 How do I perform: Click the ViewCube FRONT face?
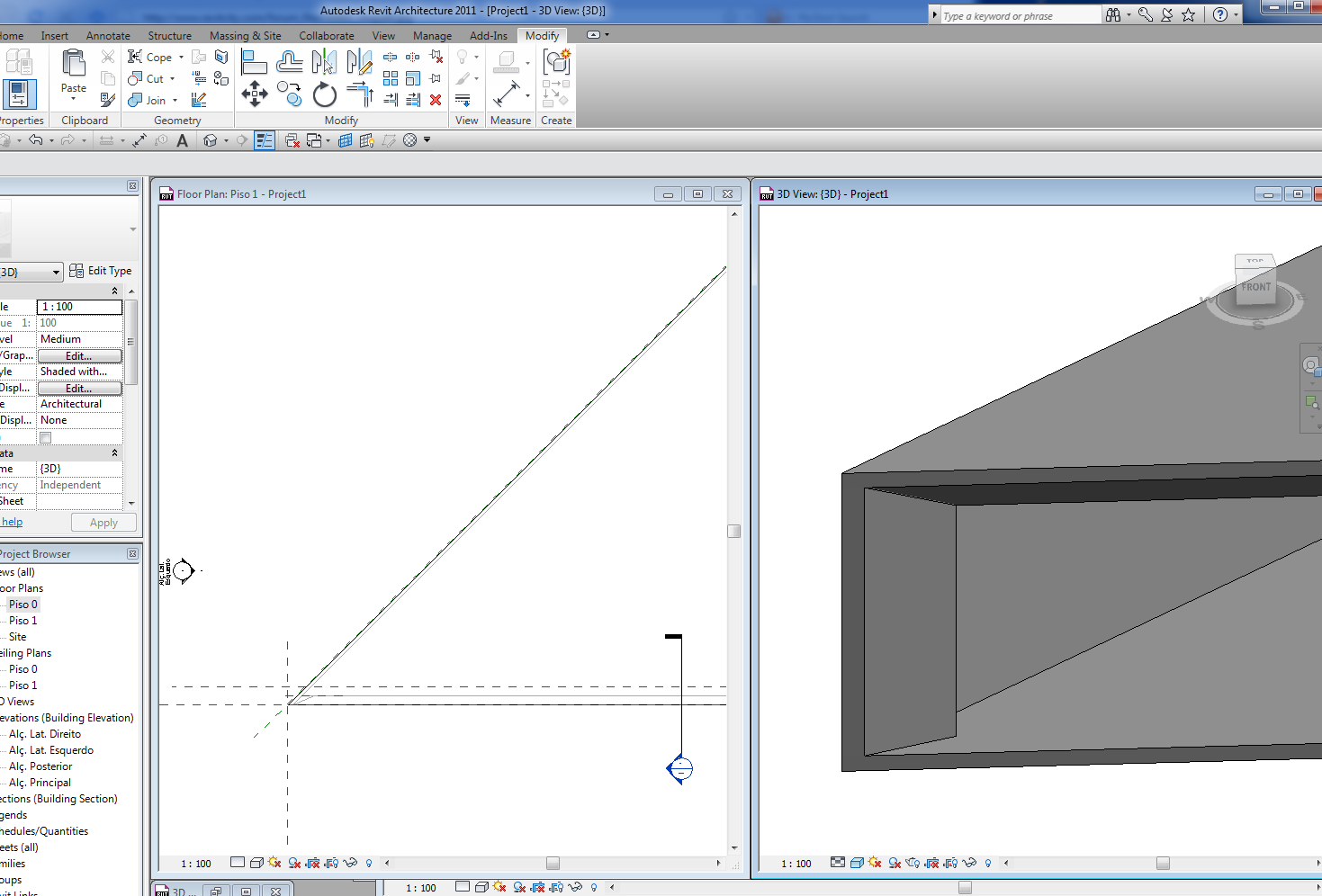[1255, 287]
